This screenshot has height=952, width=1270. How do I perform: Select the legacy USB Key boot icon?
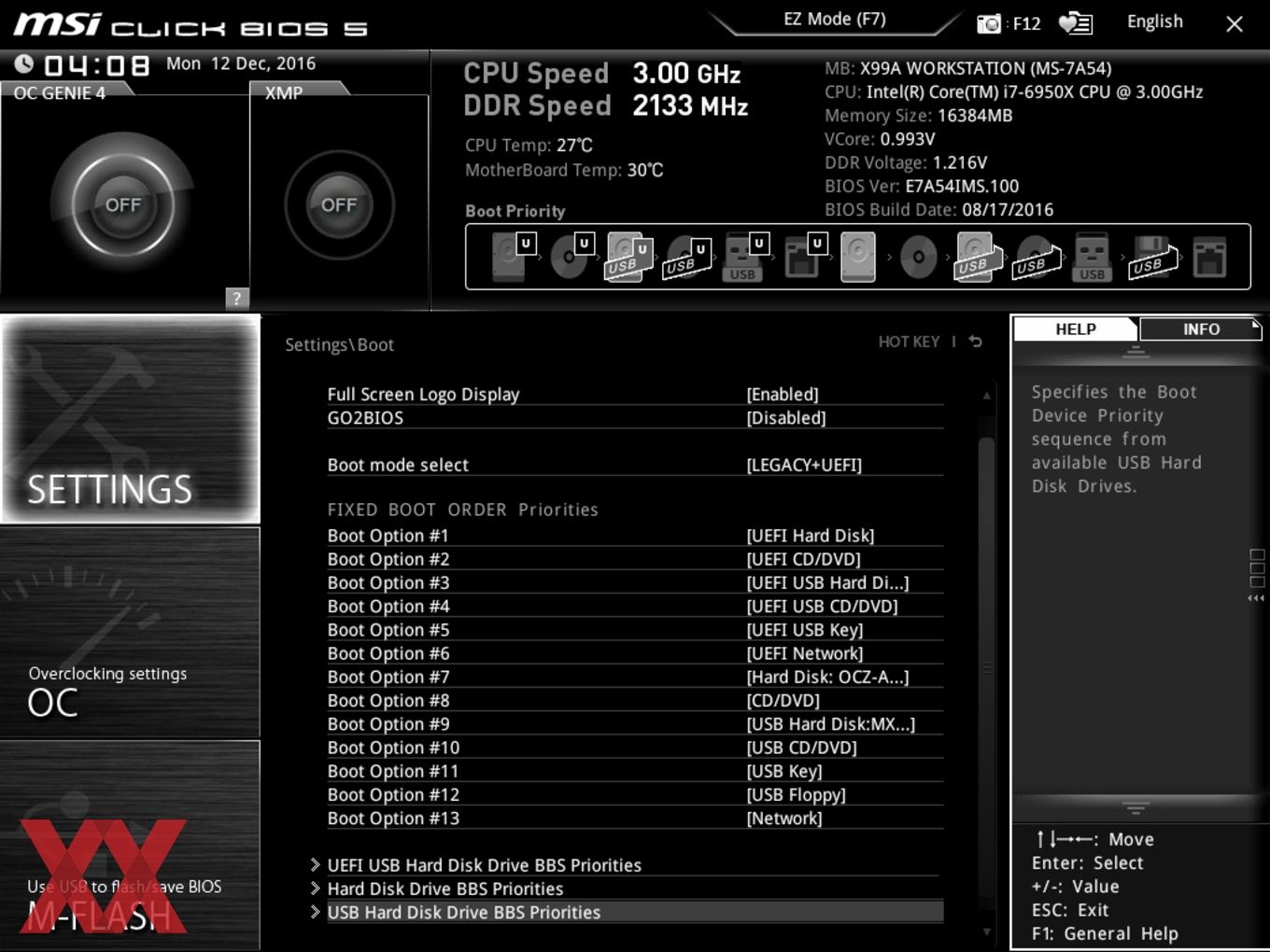point(1092,257)
